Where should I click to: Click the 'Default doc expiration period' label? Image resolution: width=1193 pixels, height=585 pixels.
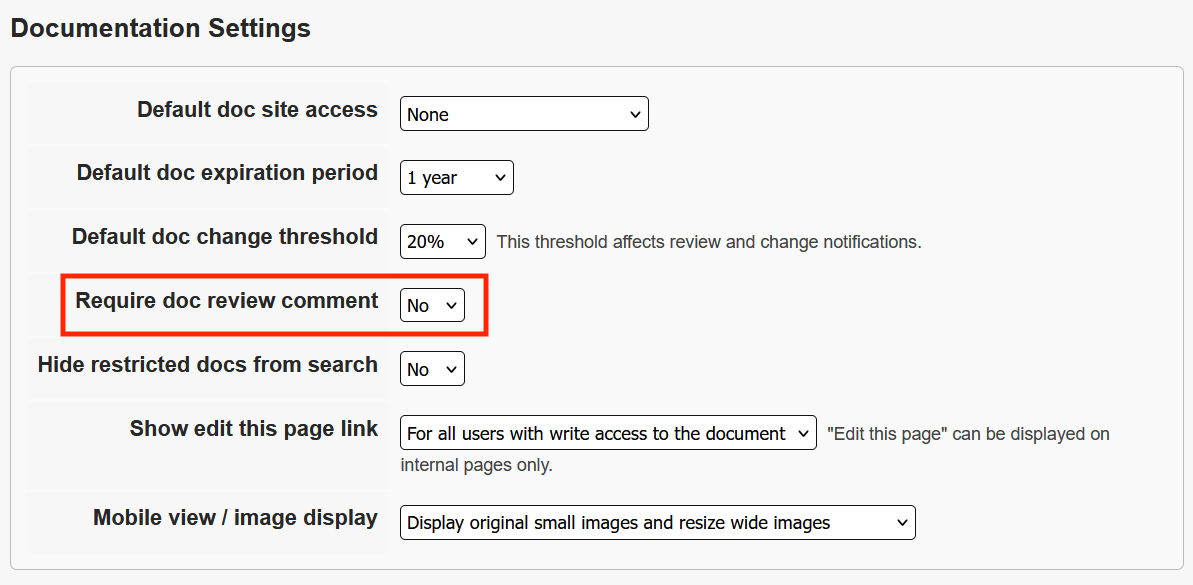227,173
